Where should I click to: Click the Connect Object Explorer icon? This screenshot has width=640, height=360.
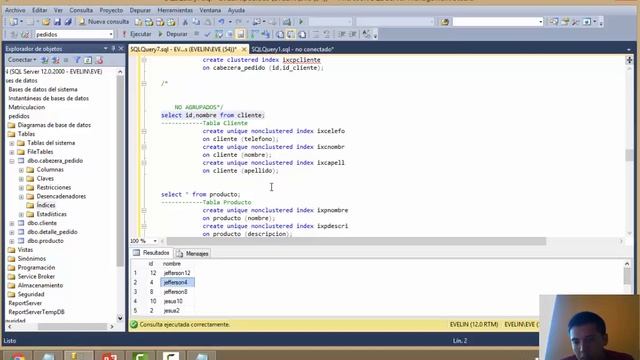(x=45, y=60)
